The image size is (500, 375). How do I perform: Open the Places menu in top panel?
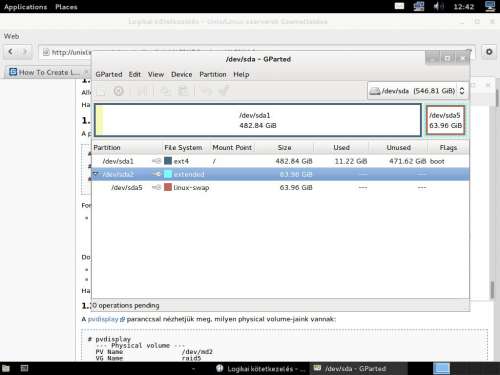(66, 7)
